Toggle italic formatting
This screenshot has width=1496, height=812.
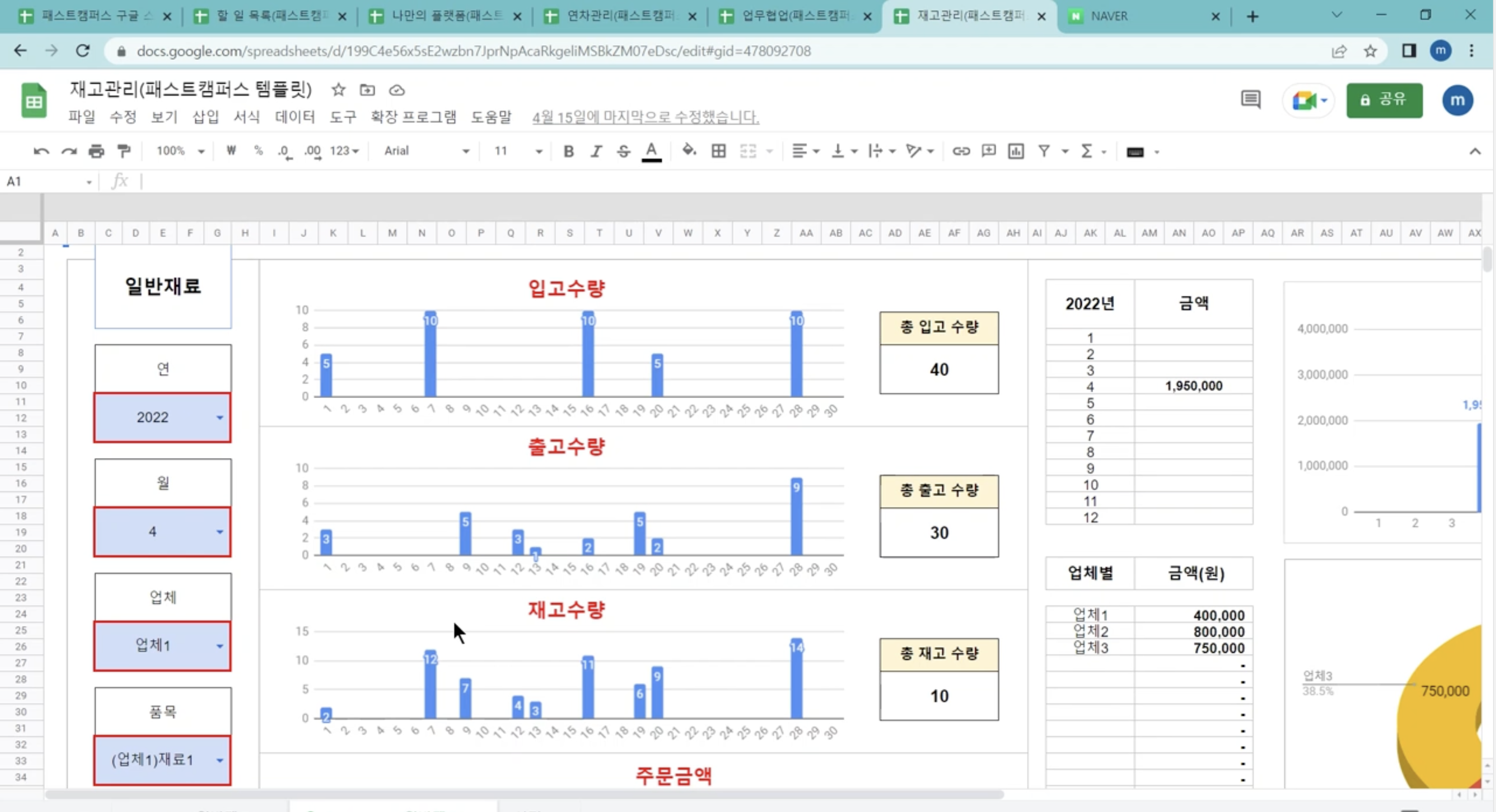tap(596, 152)
